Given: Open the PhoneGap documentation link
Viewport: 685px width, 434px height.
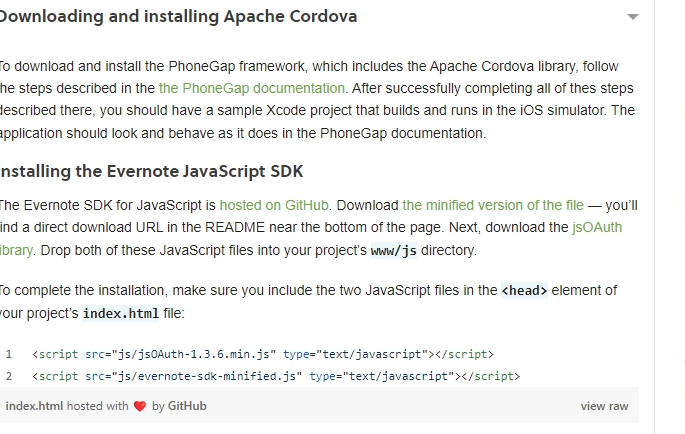Looking at the screenshot, I should coord(253,88).
